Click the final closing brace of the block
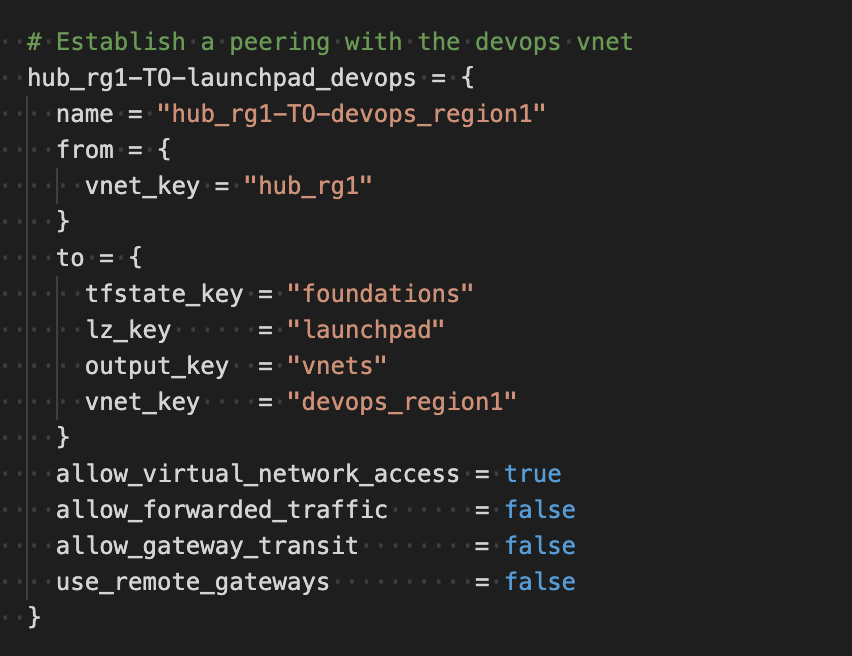The image size is (852, 656). click(x=35, y=617)
